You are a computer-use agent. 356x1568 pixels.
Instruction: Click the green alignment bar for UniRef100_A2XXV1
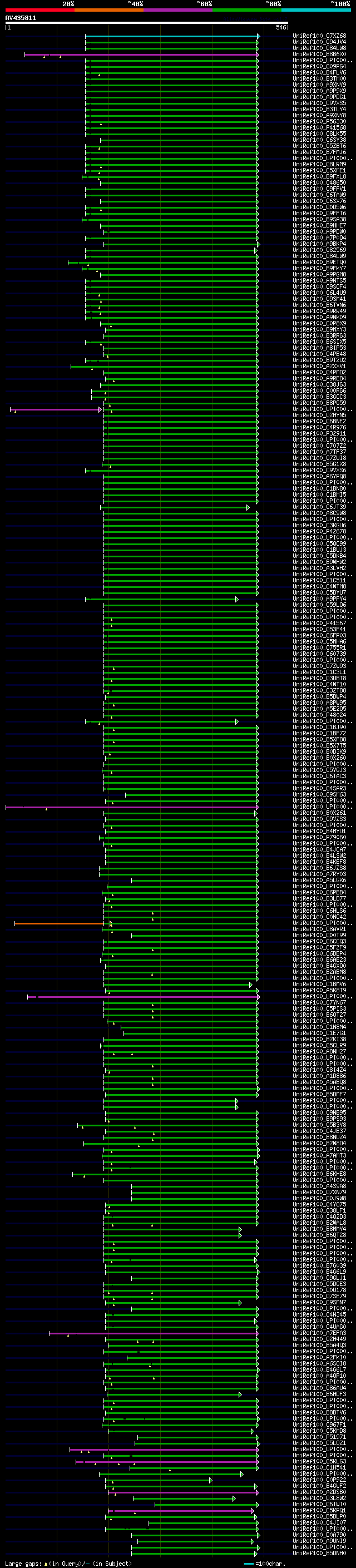pos(165,367)
